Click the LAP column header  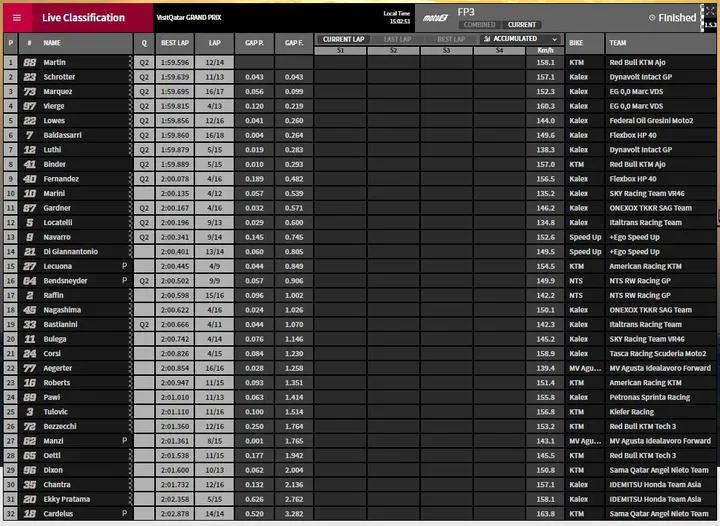[x=214, y=43]
